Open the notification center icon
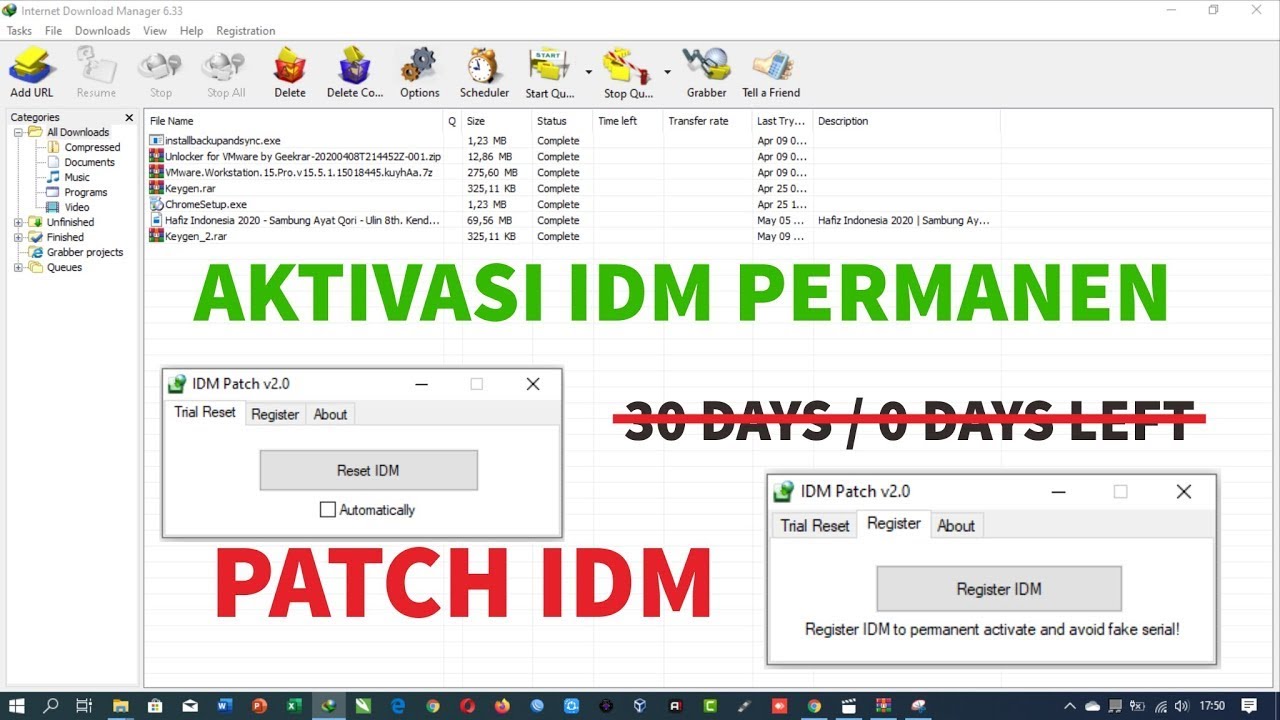Image resolution: width=1280 pixels, height=720 pixels. 1249,705
